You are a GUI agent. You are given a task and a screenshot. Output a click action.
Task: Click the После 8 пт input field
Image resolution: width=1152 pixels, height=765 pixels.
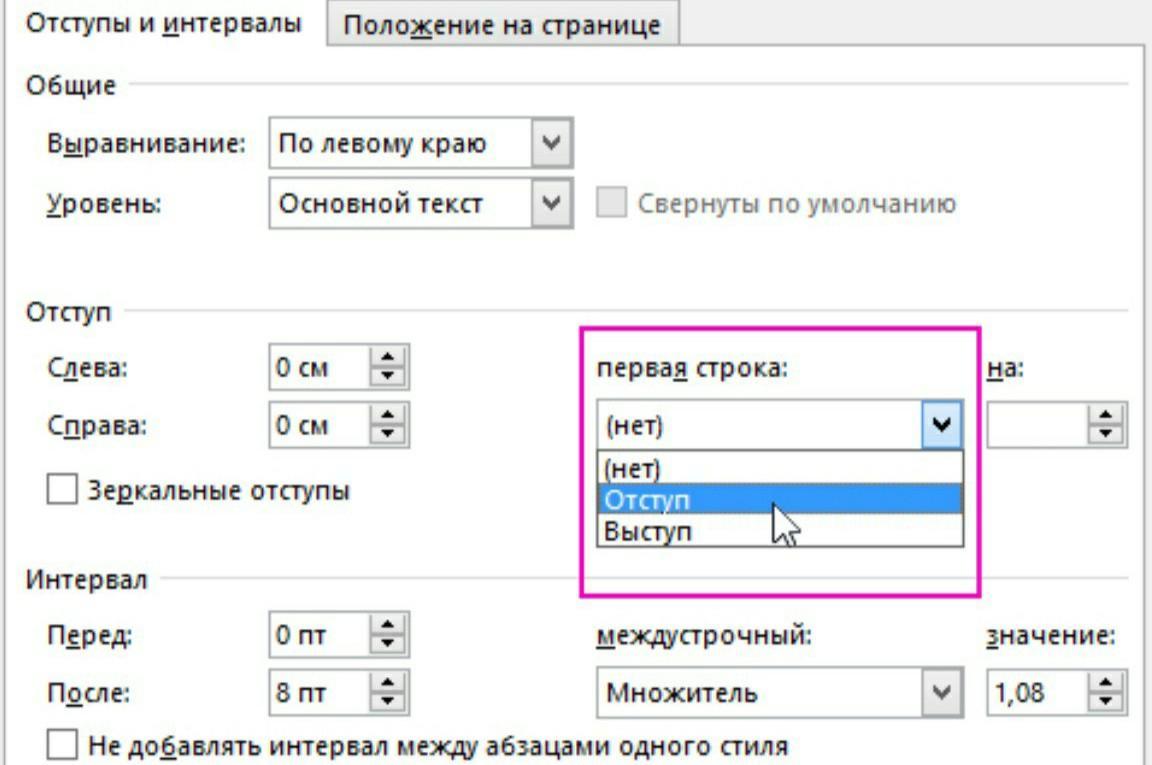[x=320, y=692]
